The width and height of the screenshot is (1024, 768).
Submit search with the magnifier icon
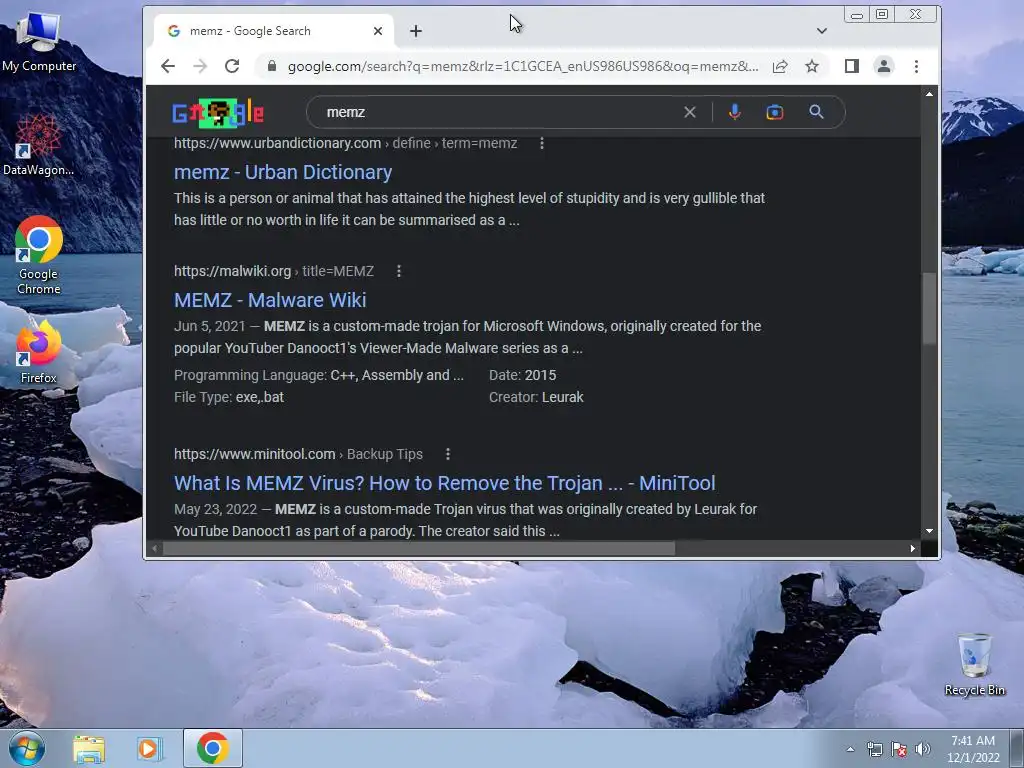pos(816,112)
